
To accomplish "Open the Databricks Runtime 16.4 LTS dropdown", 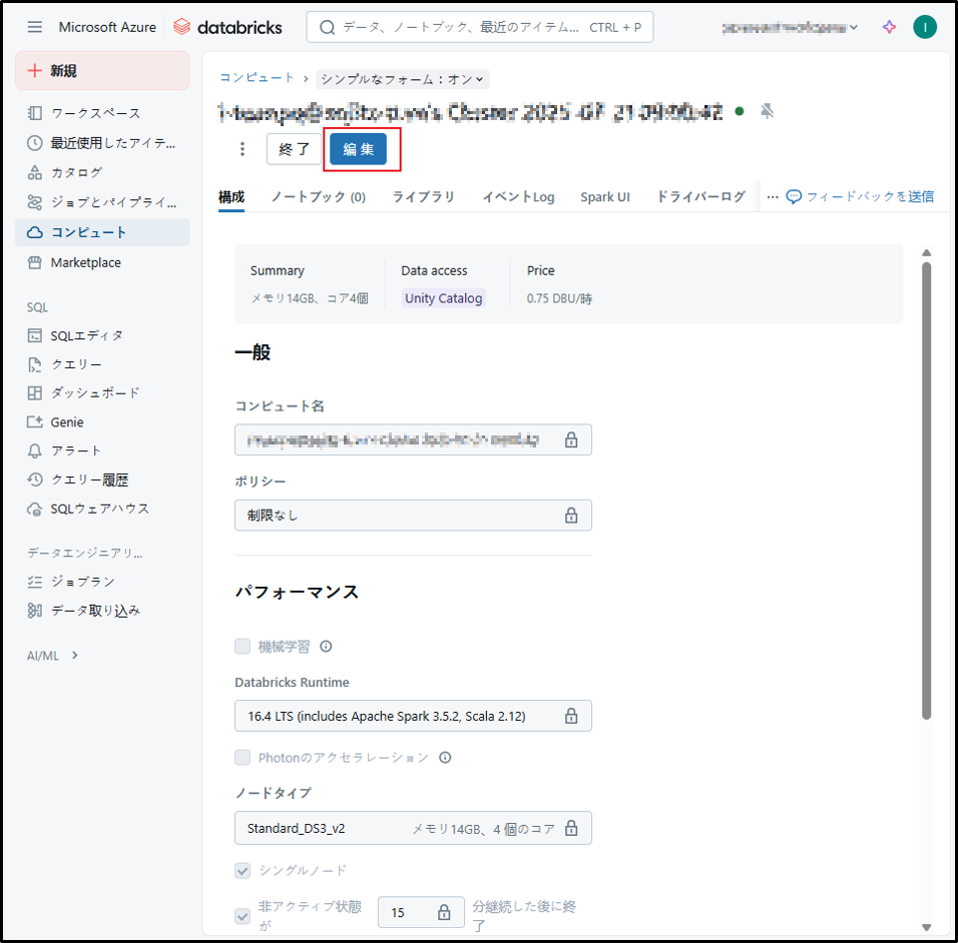I will pos(413,716).
